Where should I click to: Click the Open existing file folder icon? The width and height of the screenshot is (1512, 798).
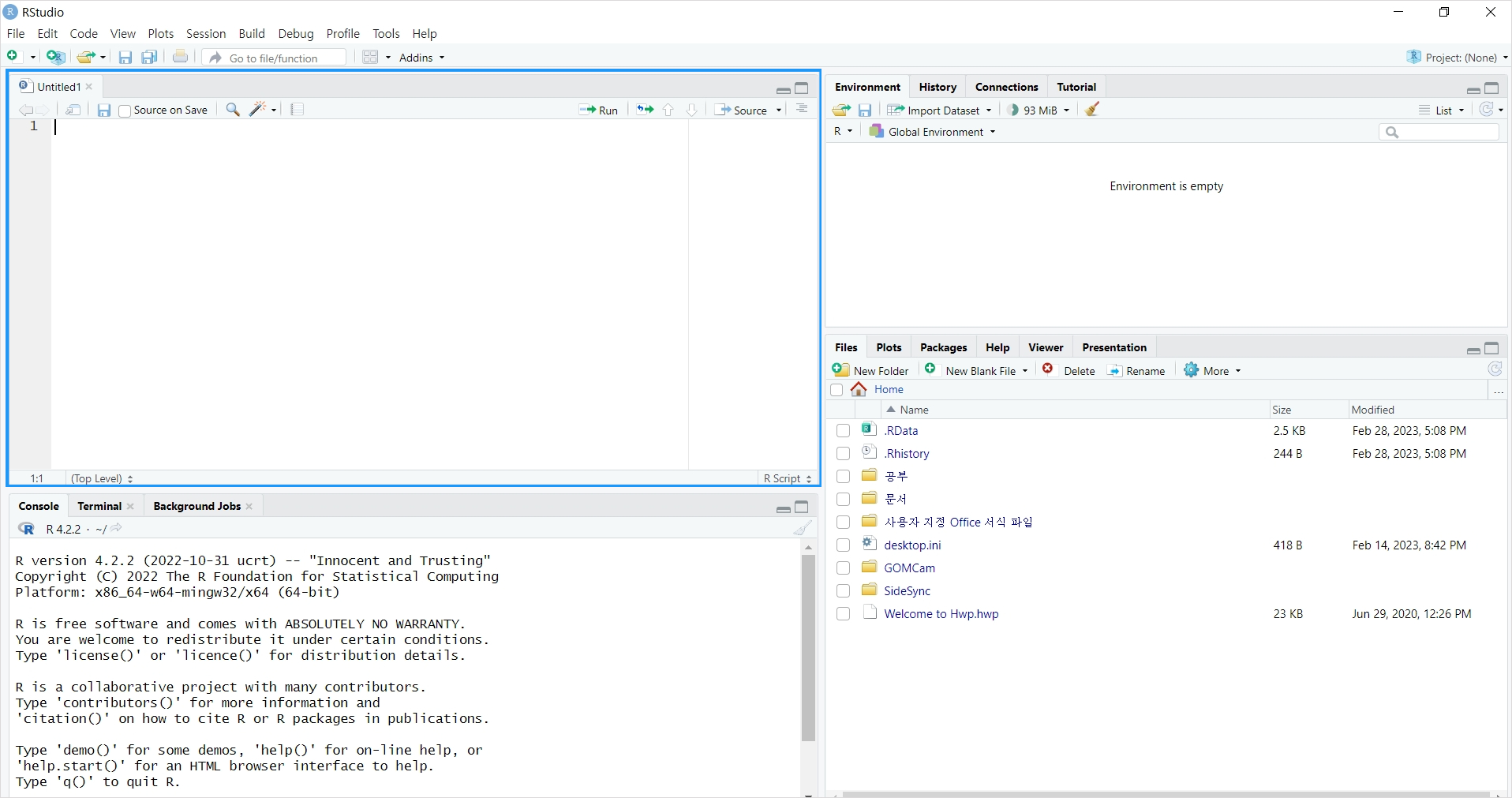[85, 57]
